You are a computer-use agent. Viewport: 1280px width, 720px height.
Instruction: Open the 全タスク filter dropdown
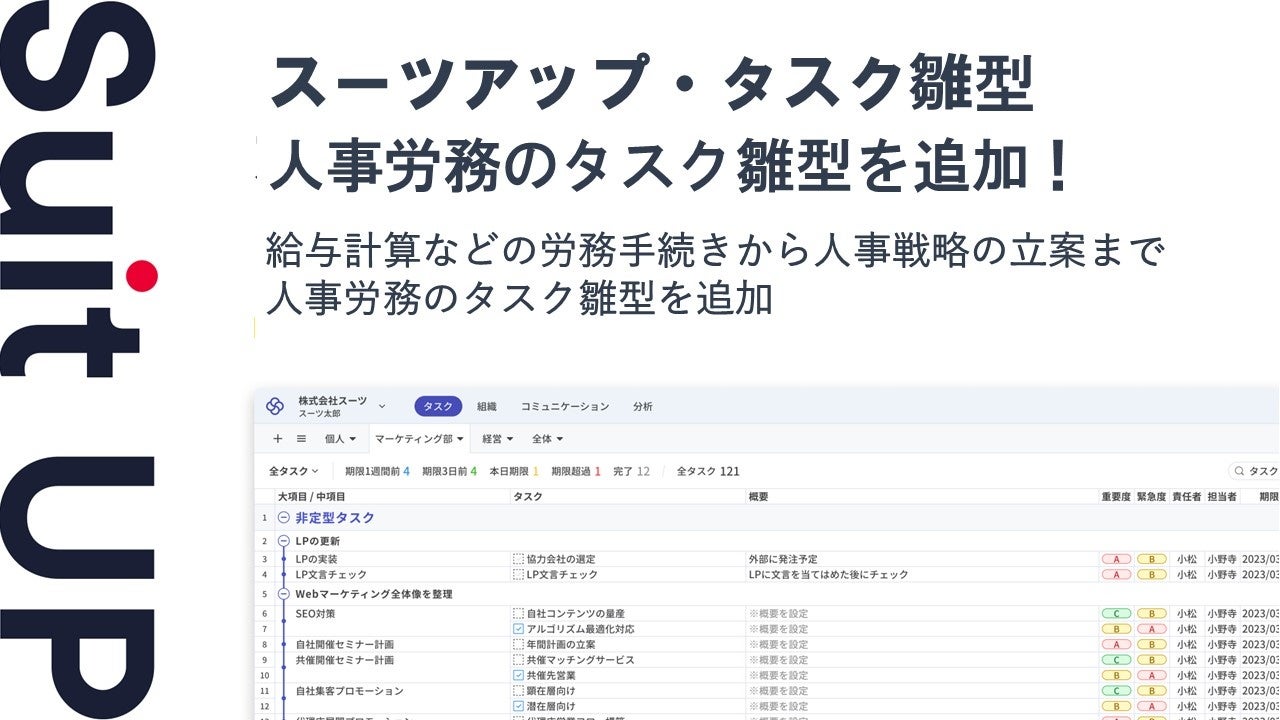click(x=293, y=471)
